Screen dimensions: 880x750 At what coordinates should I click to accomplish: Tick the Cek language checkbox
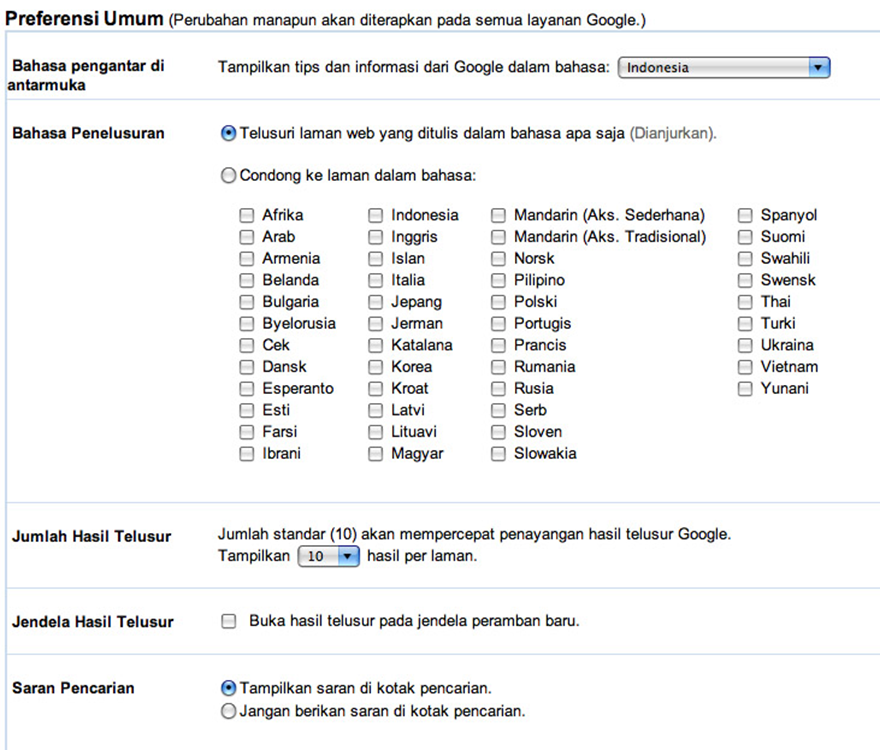[246, 345]
